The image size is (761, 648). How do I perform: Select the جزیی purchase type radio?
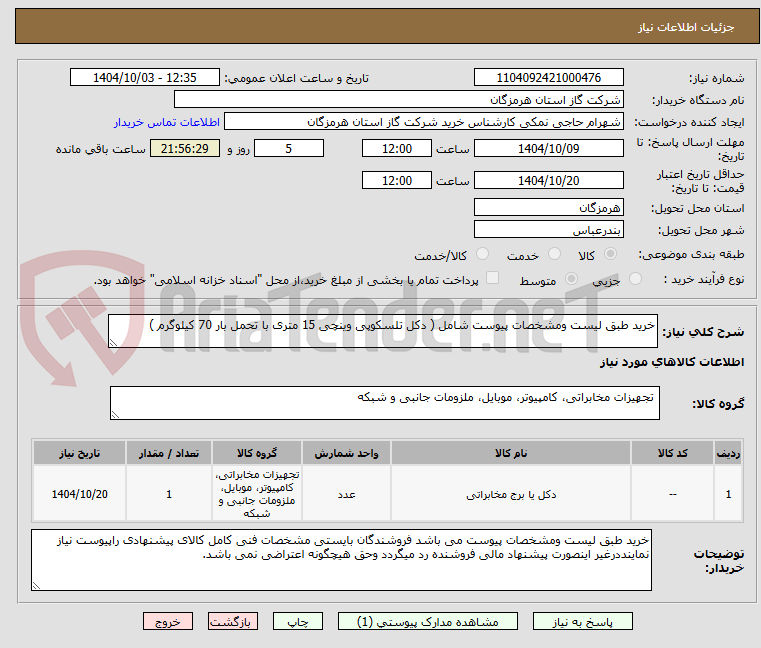click(635, 279)
